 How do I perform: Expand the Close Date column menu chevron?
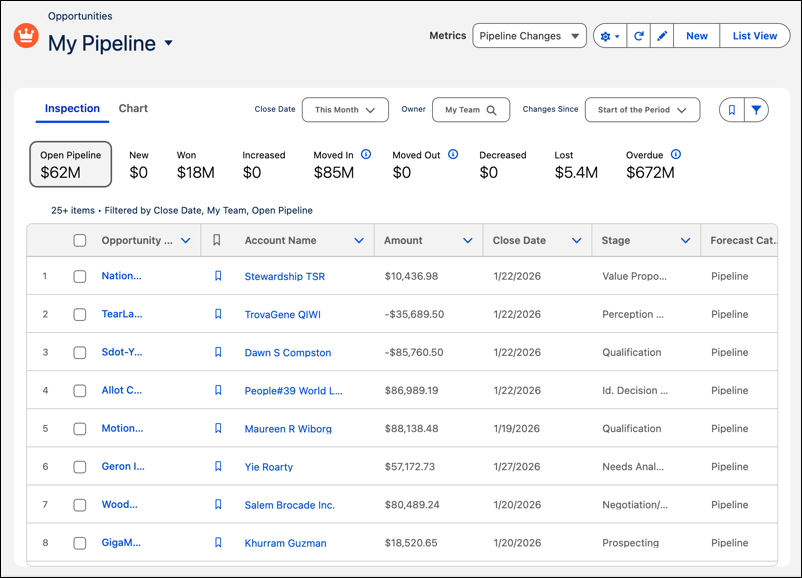pyautogui.click(x=576, y=240)
